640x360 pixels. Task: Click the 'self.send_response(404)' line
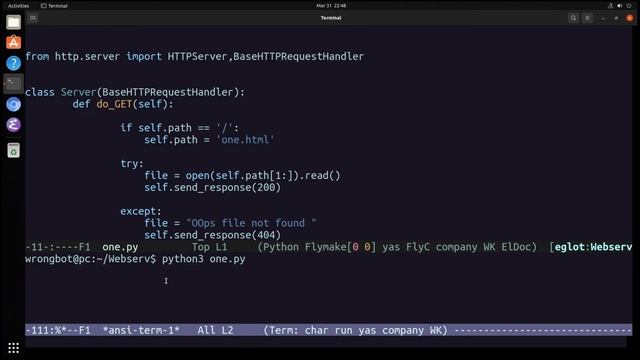click(212, 235)
